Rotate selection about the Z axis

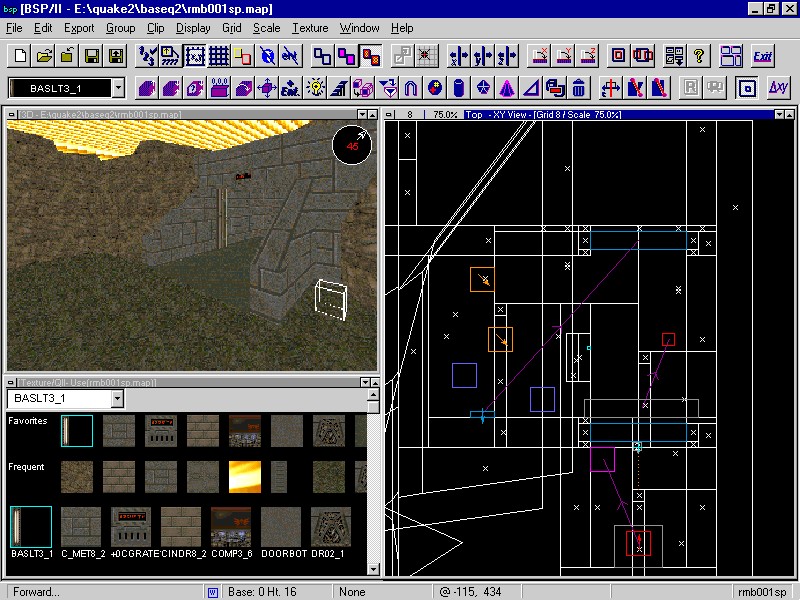(587, 56)
